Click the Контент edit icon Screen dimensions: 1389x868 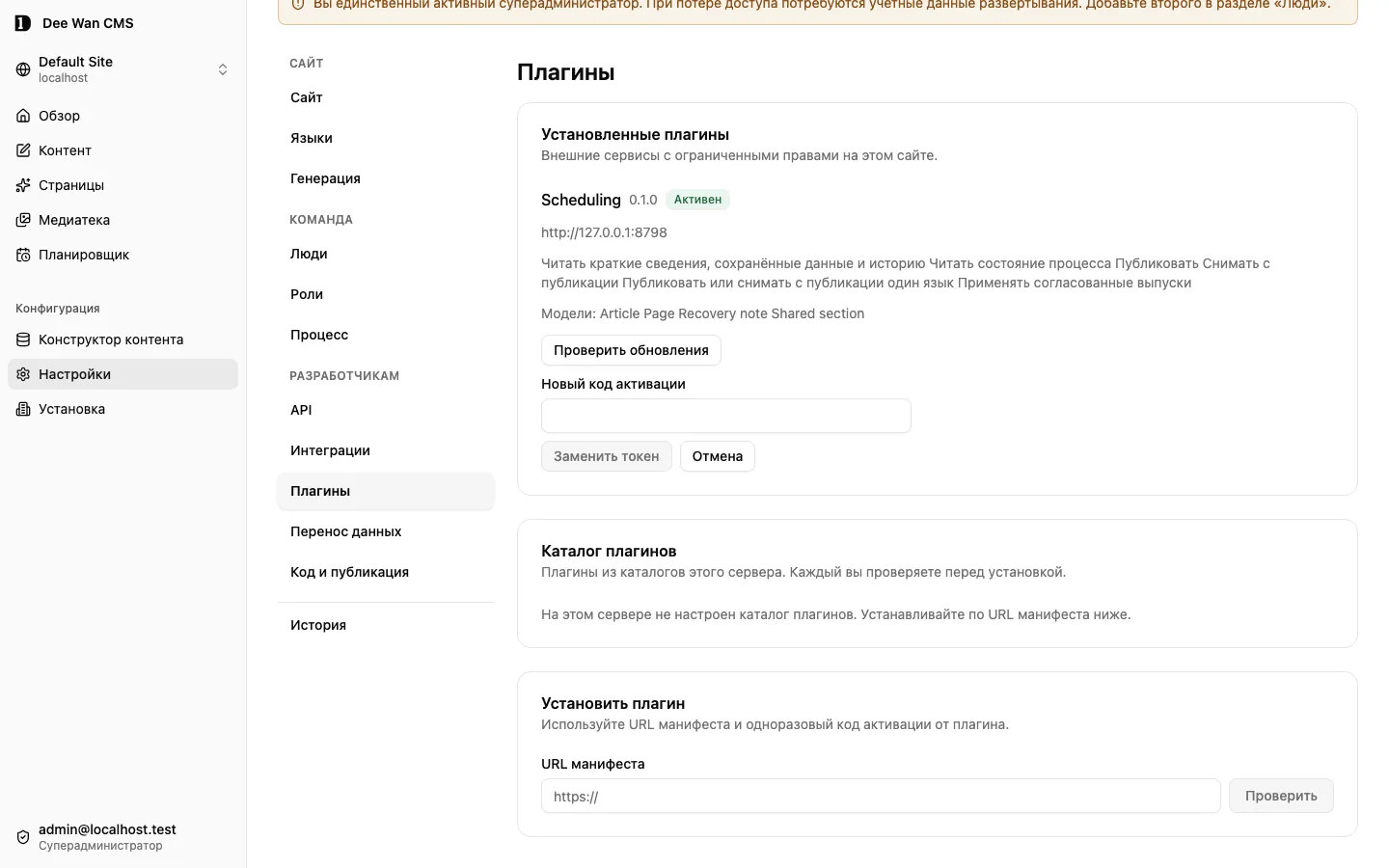(23, 150)
